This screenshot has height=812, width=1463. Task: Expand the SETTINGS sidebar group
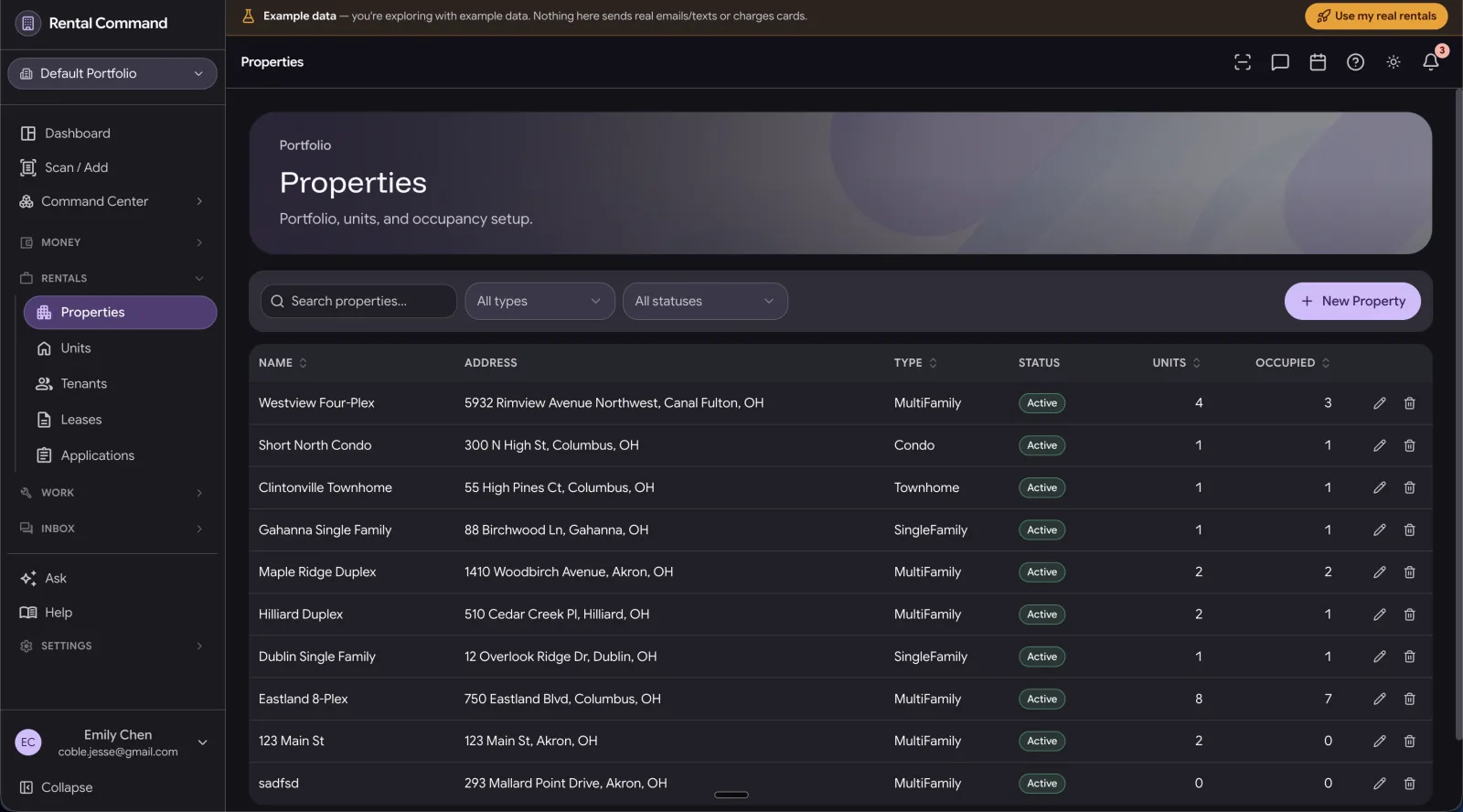pos(112,646)
